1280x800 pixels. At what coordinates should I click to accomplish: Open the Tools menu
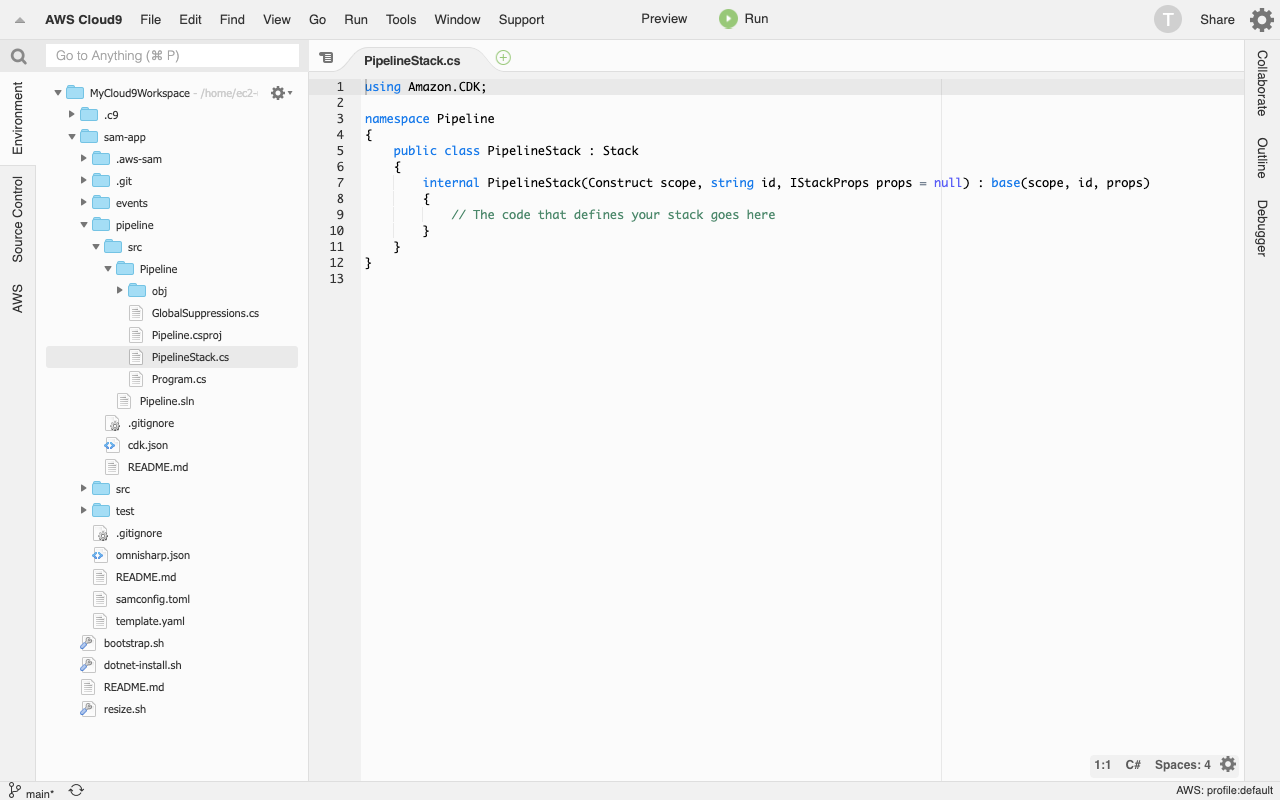pyautogui.click(x=401, y=19)
